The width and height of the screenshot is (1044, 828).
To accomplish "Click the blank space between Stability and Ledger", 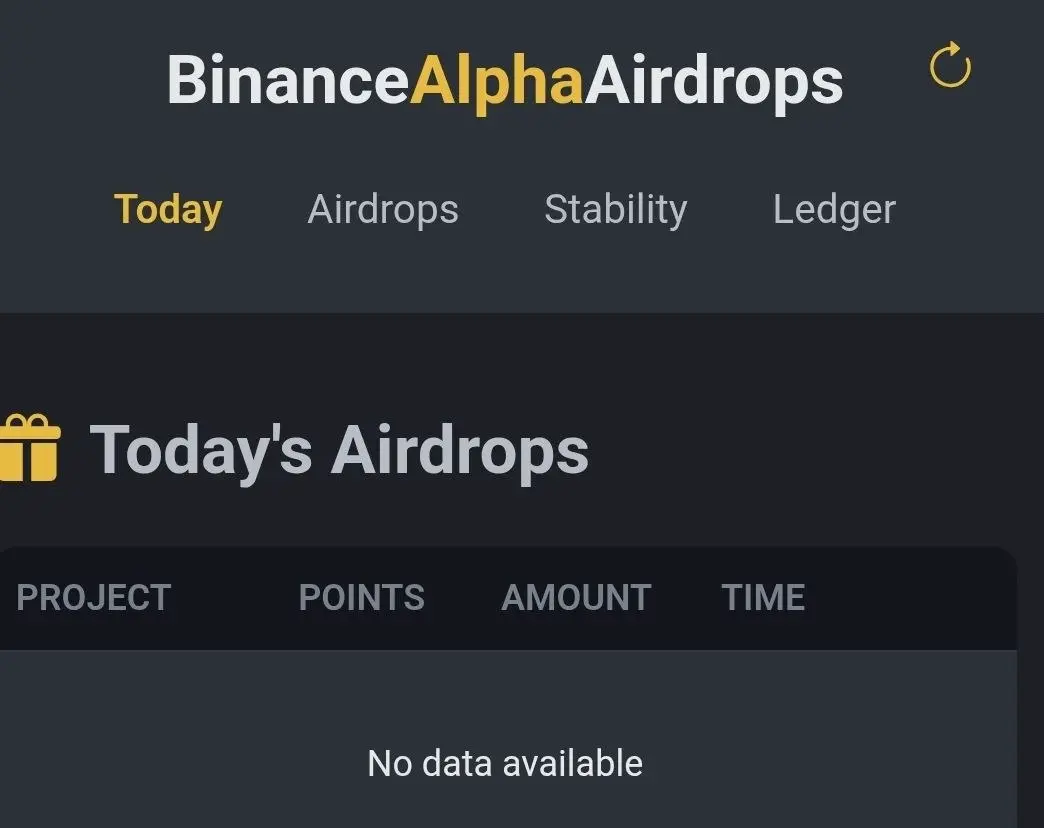I will (x=730, y=210).
